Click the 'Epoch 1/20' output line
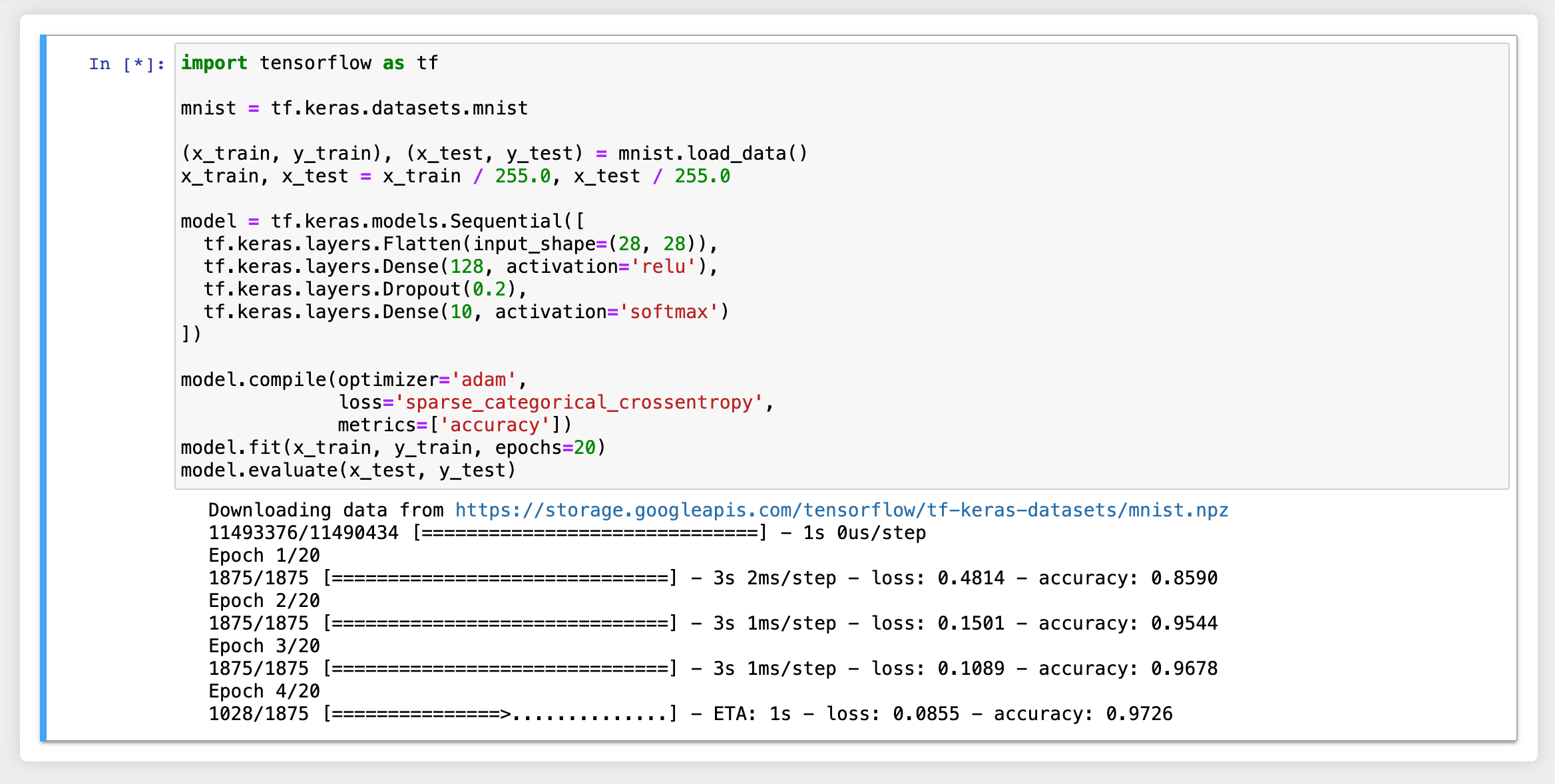The width and height of the screenshot is (1555, 784). click(x=264, y=556)
